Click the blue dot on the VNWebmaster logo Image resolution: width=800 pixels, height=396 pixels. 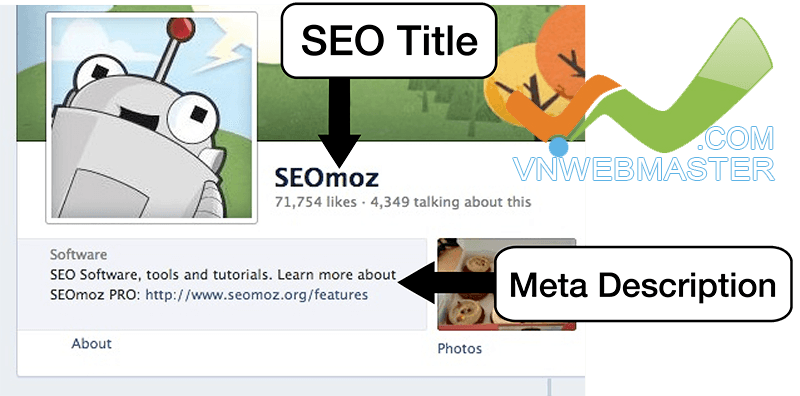click(559, 147)
